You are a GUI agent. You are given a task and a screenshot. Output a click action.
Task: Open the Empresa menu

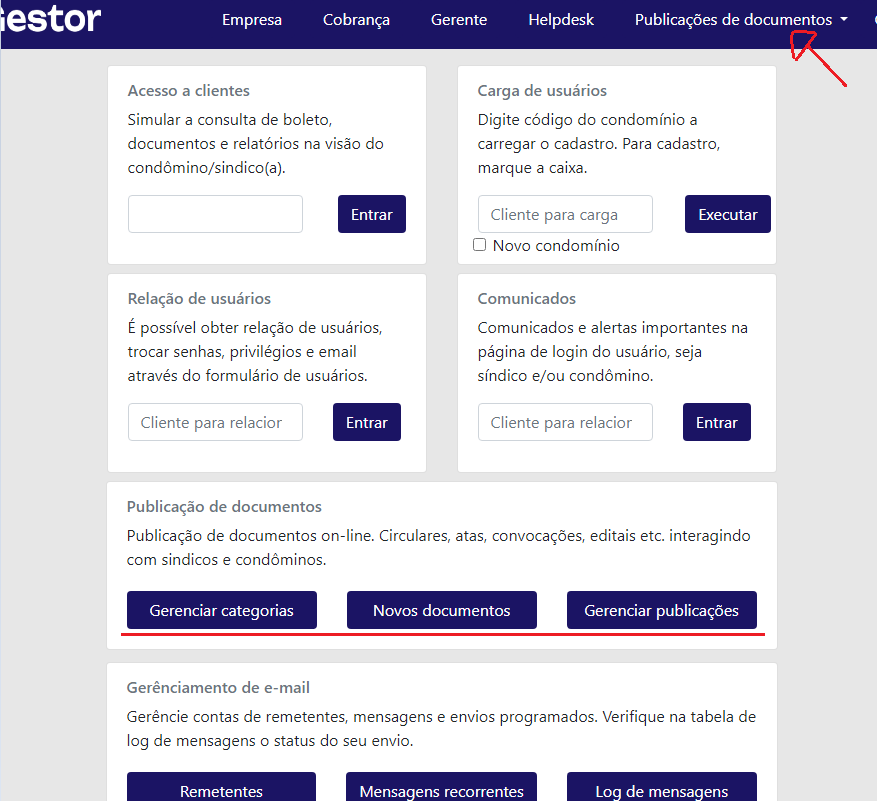click(x=251, y=19)
